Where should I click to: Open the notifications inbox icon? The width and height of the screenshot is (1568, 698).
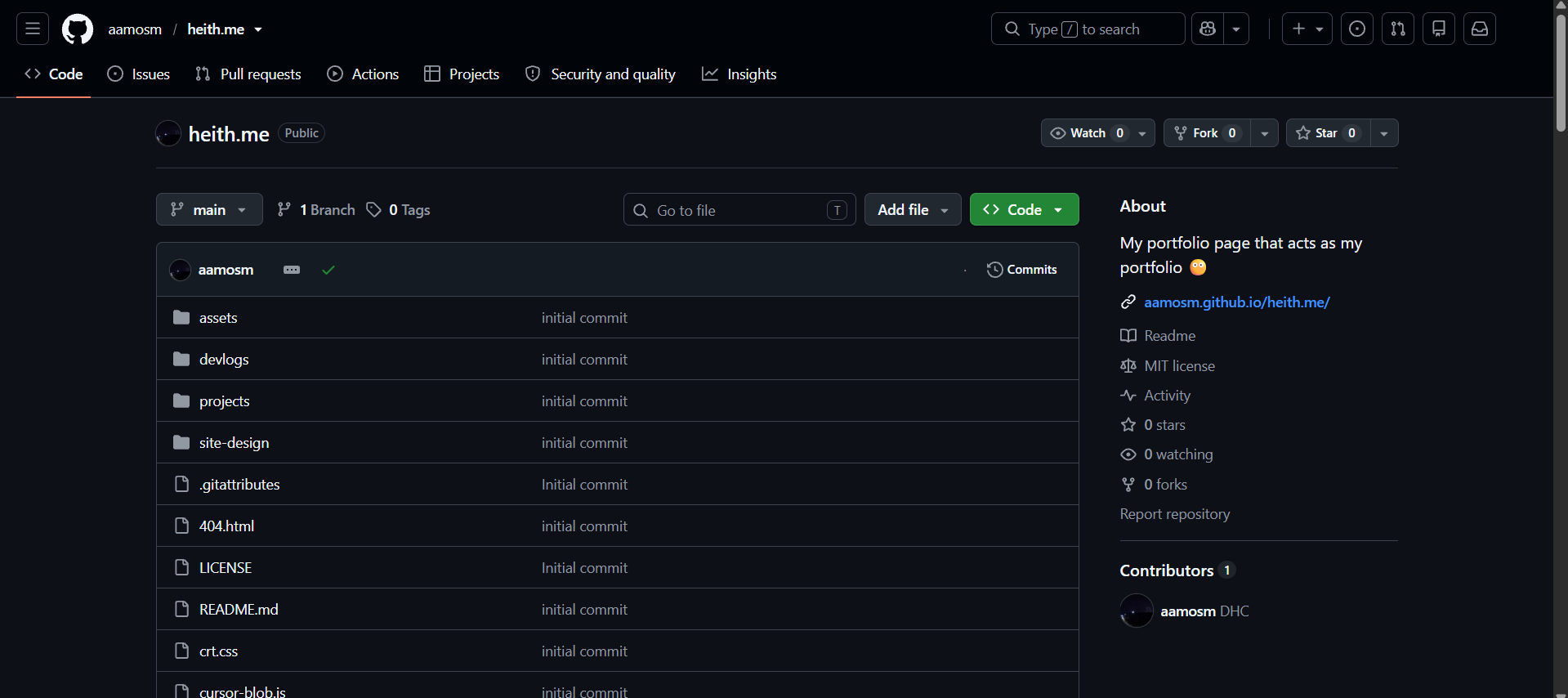[1480, 29]
